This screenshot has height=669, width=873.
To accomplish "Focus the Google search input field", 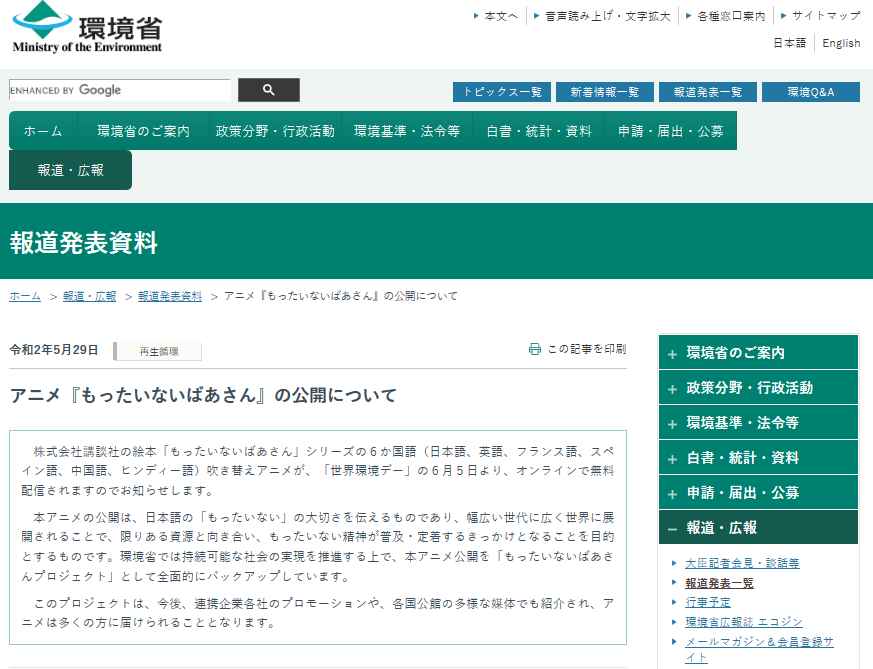I will click(119, 90).
